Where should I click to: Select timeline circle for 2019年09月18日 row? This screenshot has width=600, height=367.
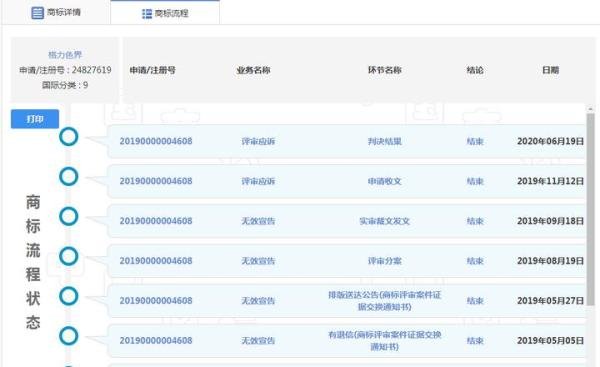click(x=69, y=216)
